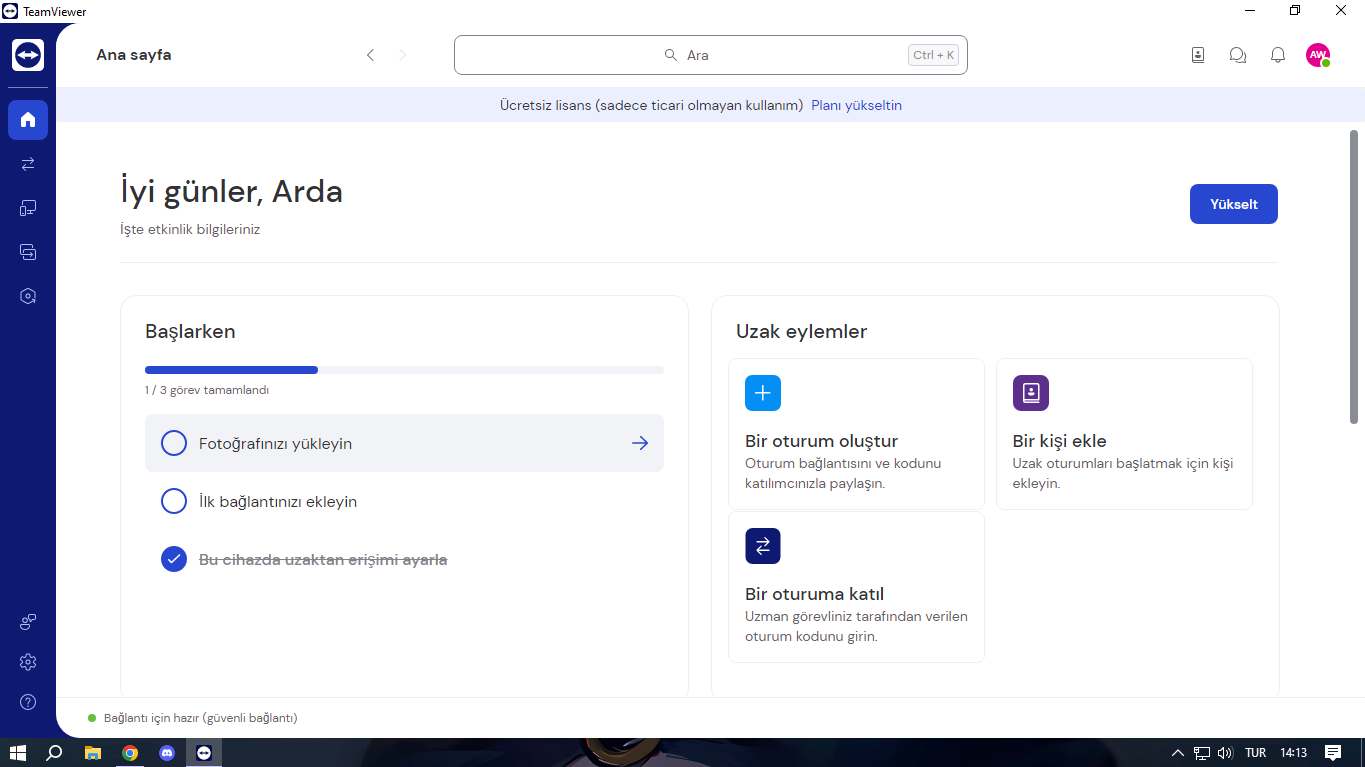Image resolution: width=1365 pixels, height=767 pixels.
Task: Click the checked circle for Bu cihazda uzaktan erişimi ayarla
Action: (x=174, y=559)
